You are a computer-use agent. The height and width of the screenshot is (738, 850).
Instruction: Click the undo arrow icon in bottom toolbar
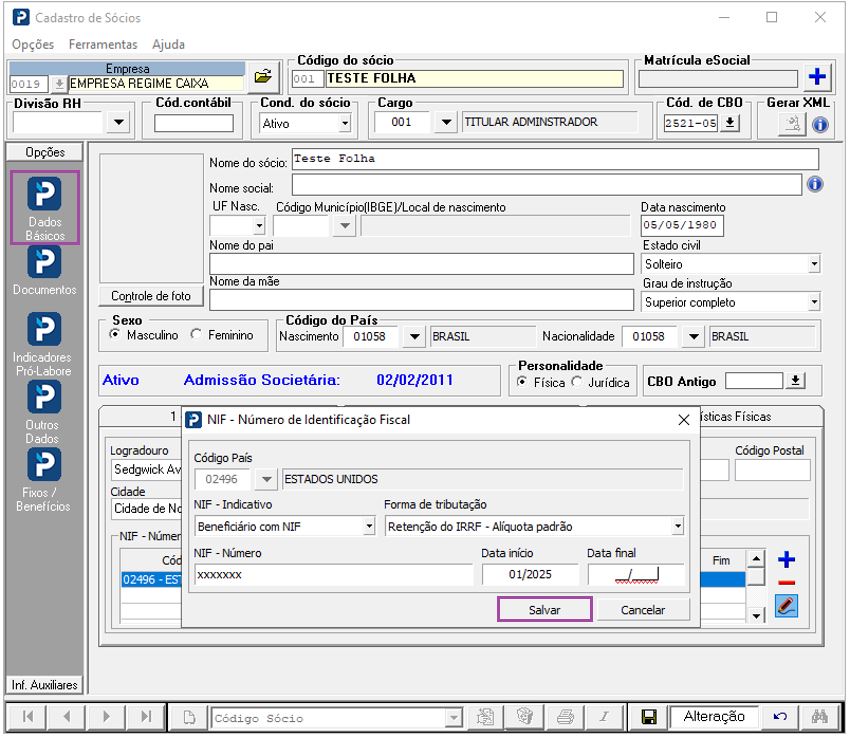[780, 717]
